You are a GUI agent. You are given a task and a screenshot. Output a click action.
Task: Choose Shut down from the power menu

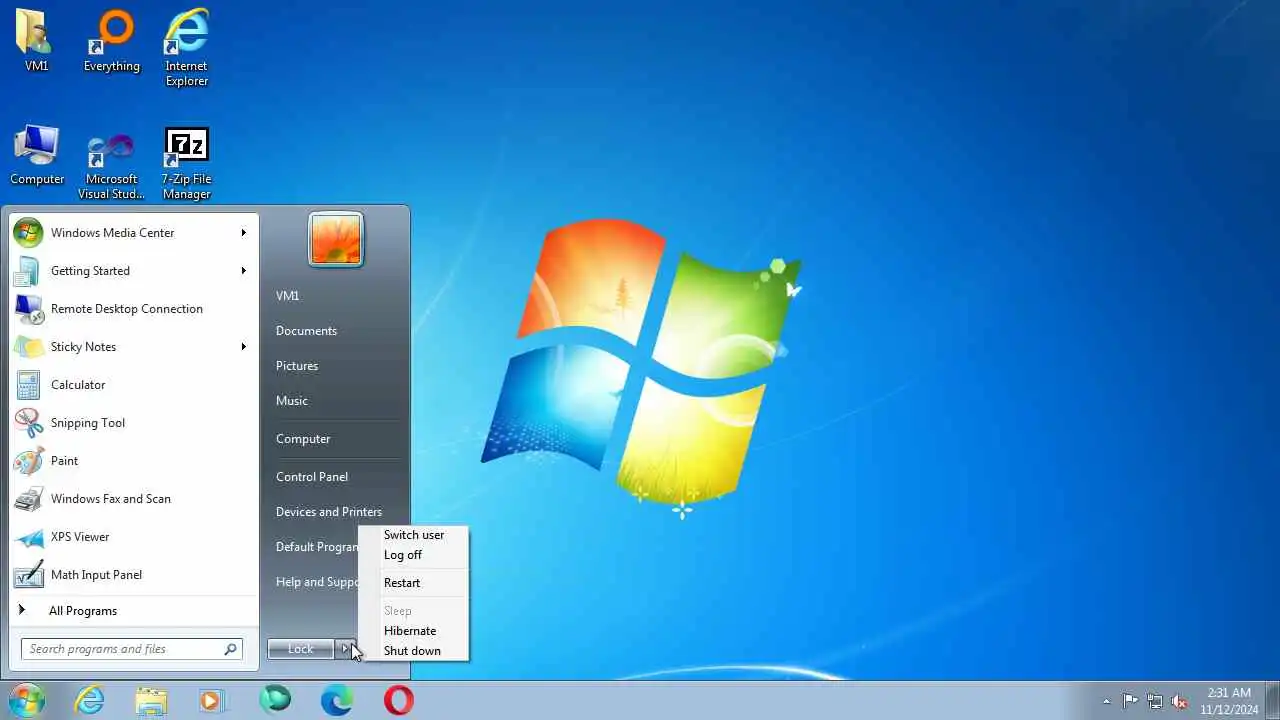click(x=414, y=651)
